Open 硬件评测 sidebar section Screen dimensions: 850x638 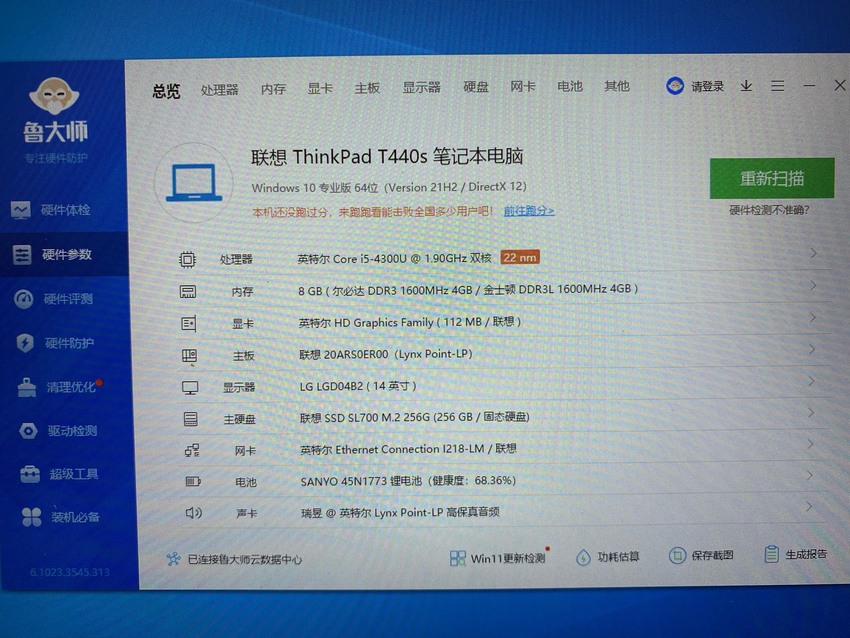tap(54, 299)
